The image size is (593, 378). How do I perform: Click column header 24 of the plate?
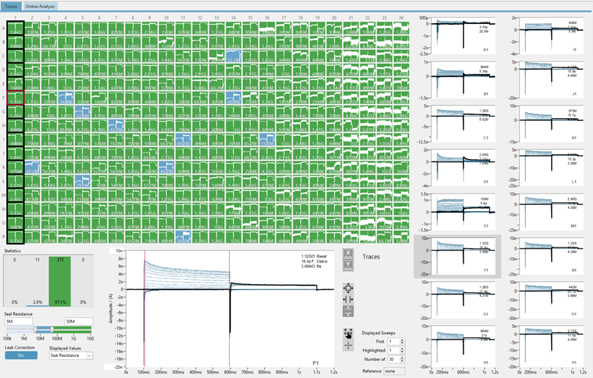click(x=401, y=18)
